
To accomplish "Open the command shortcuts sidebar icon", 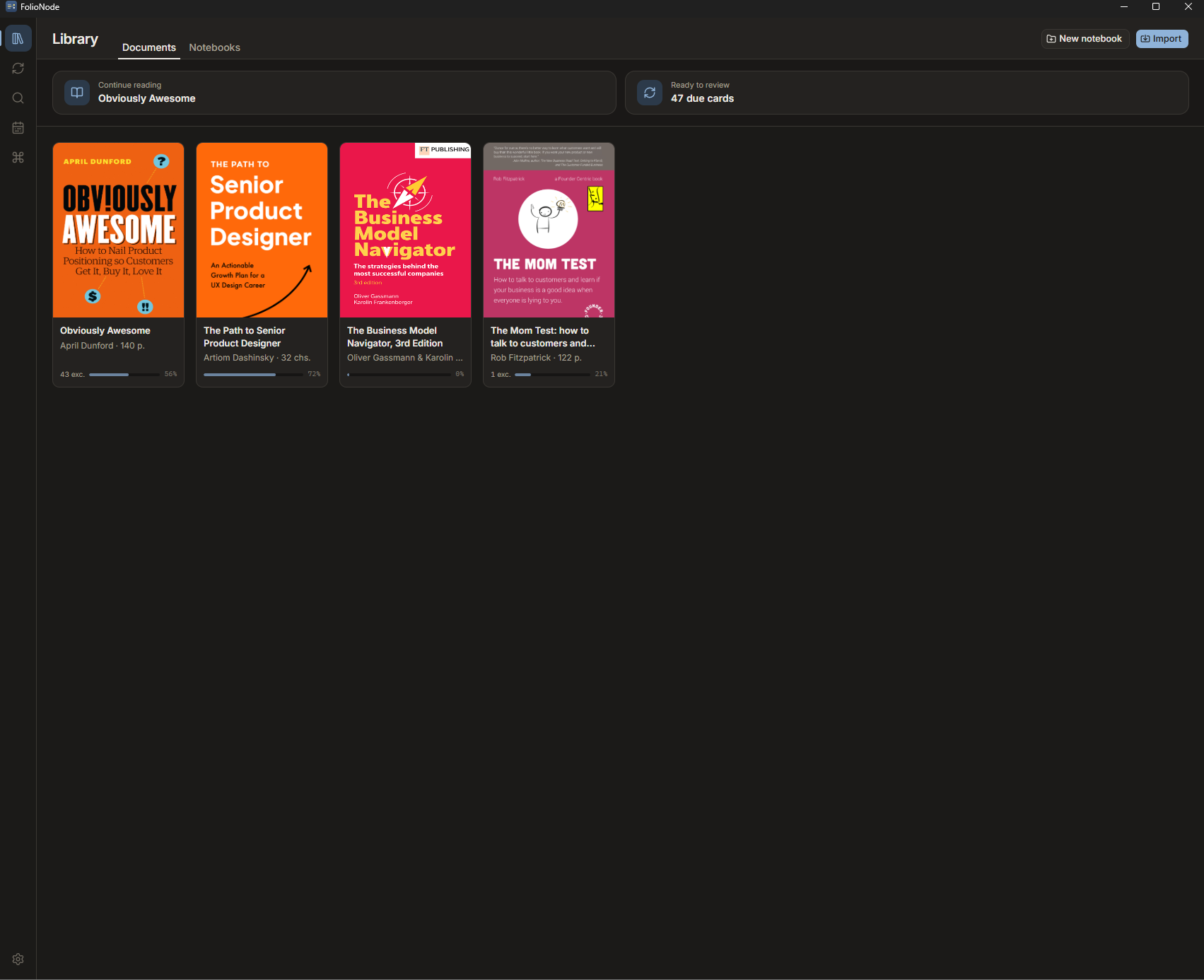I will click(18, 158).
